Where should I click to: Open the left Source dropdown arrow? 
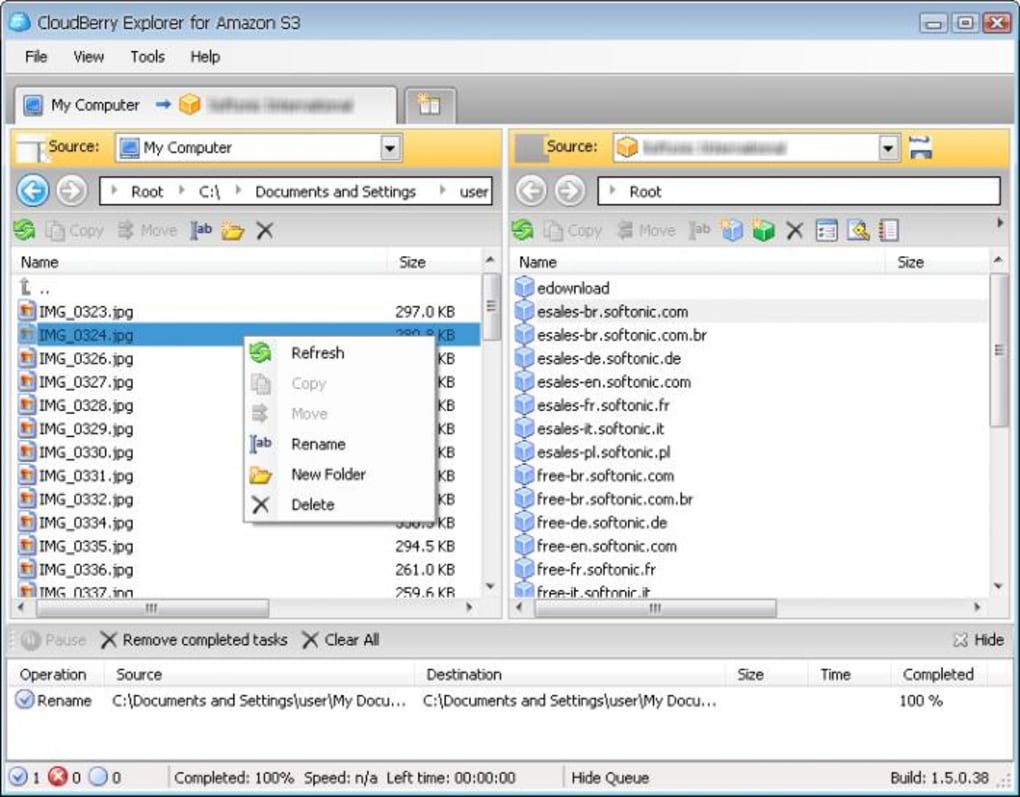click(390, 148)
